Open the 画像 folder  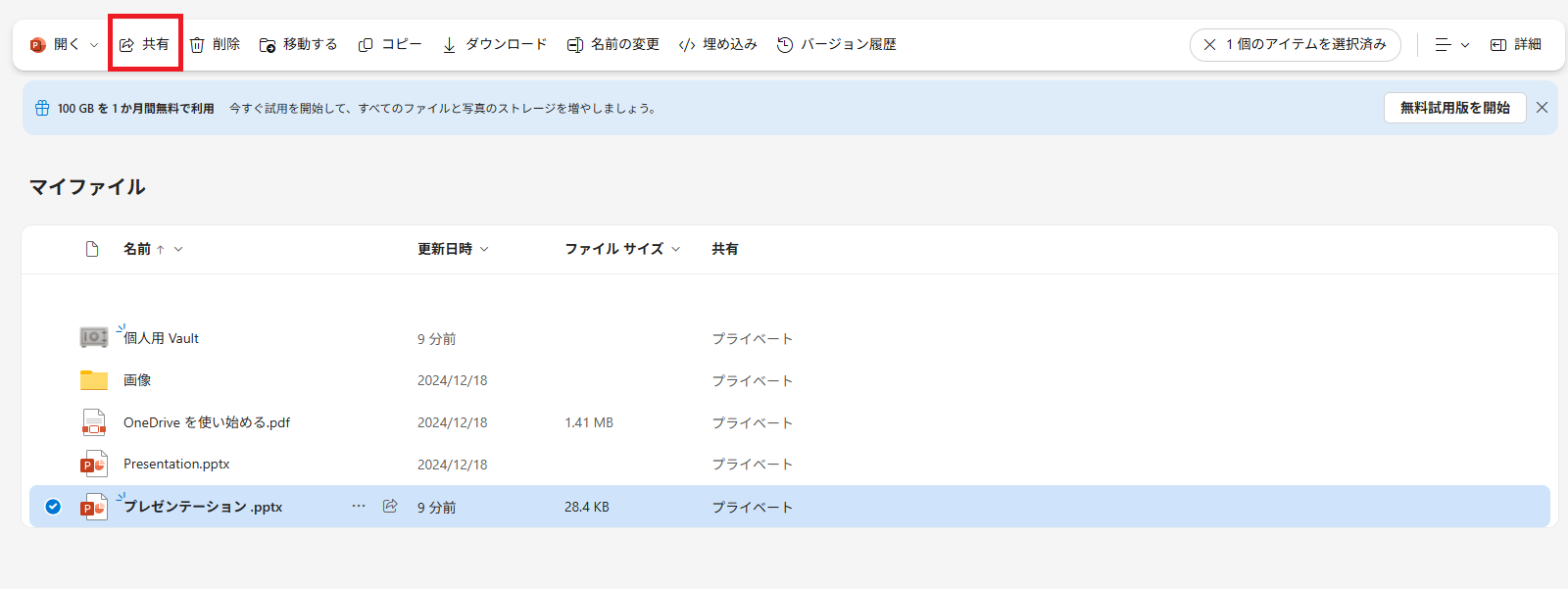(x=137, y=380)
